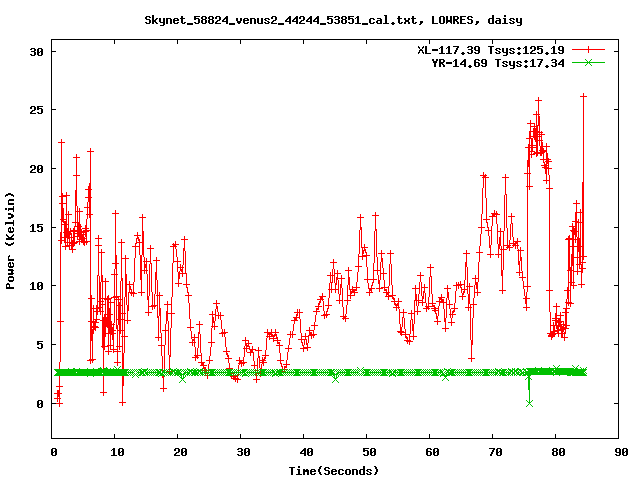640x480 pixels.
Task: Click the y-axis tick label 25
Action: [x=37, y=110]
